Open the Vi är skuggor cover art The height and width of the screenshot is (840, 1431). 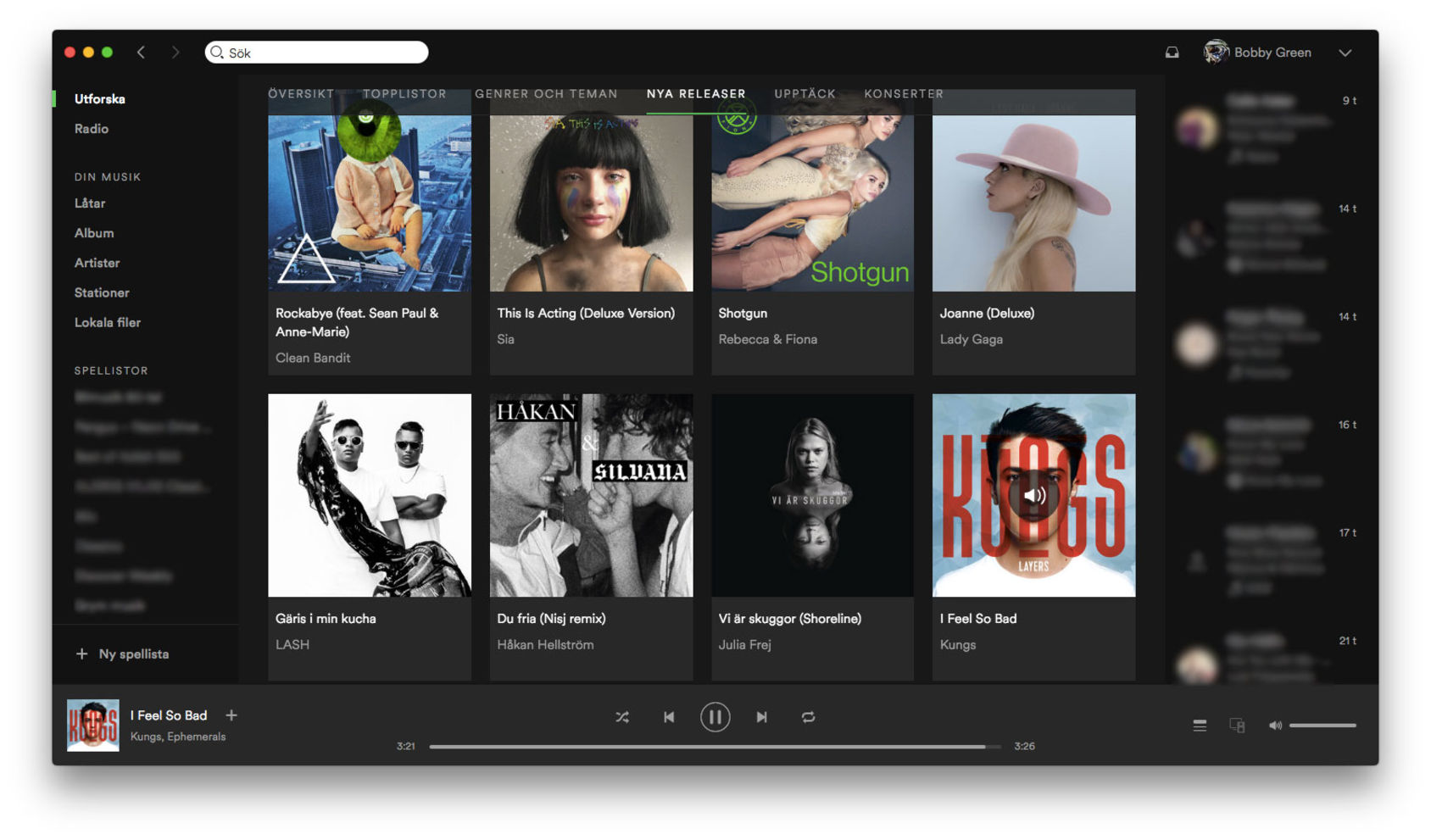click(x=812, y=495)
